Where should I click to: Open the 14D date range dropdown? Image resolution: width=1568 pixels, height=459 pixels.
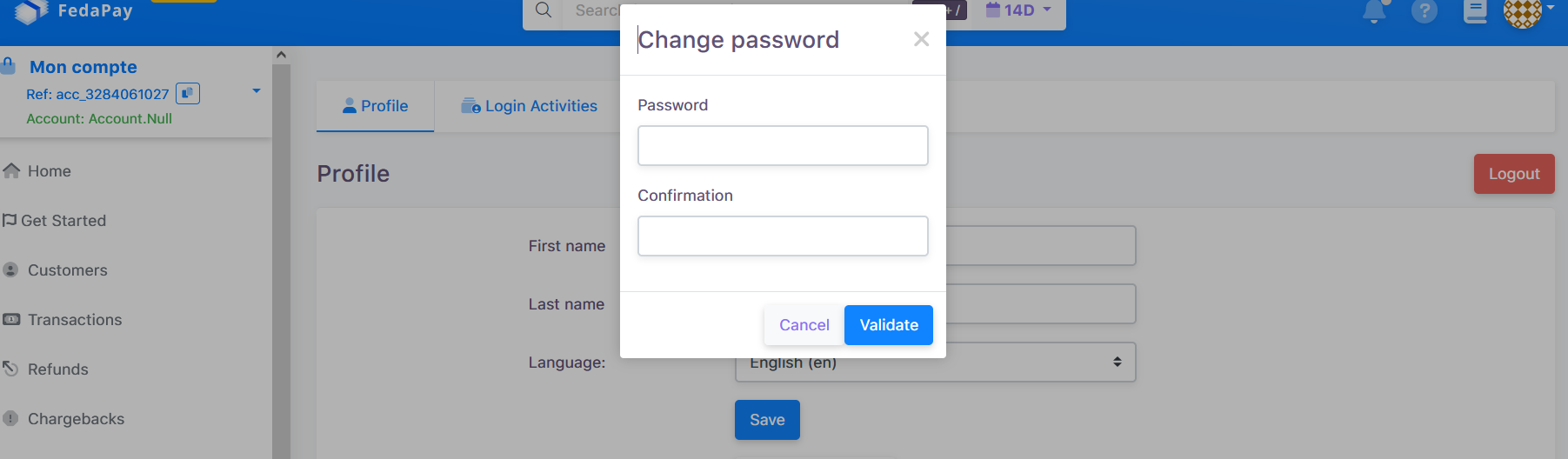(x=1018, y=10)
